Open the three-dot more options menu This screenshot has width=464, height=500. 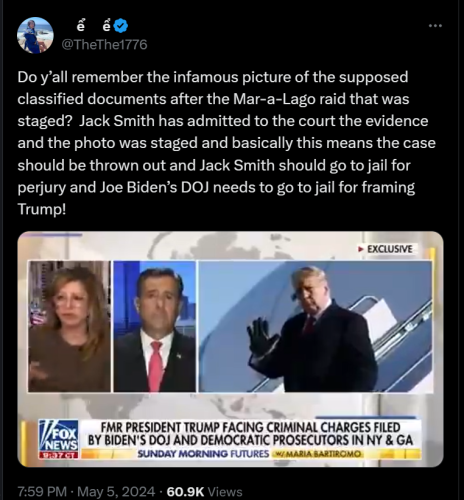tap(435, 26)
